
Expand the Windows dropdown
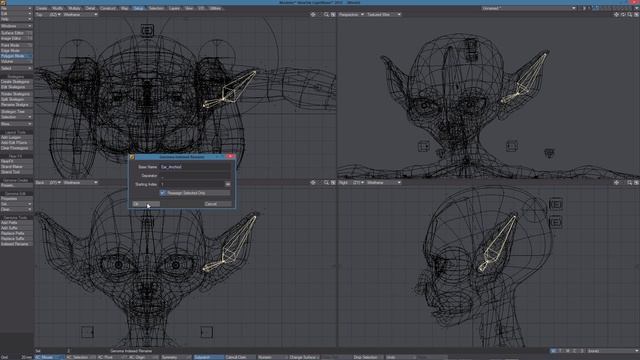click(x=16, y=26)
